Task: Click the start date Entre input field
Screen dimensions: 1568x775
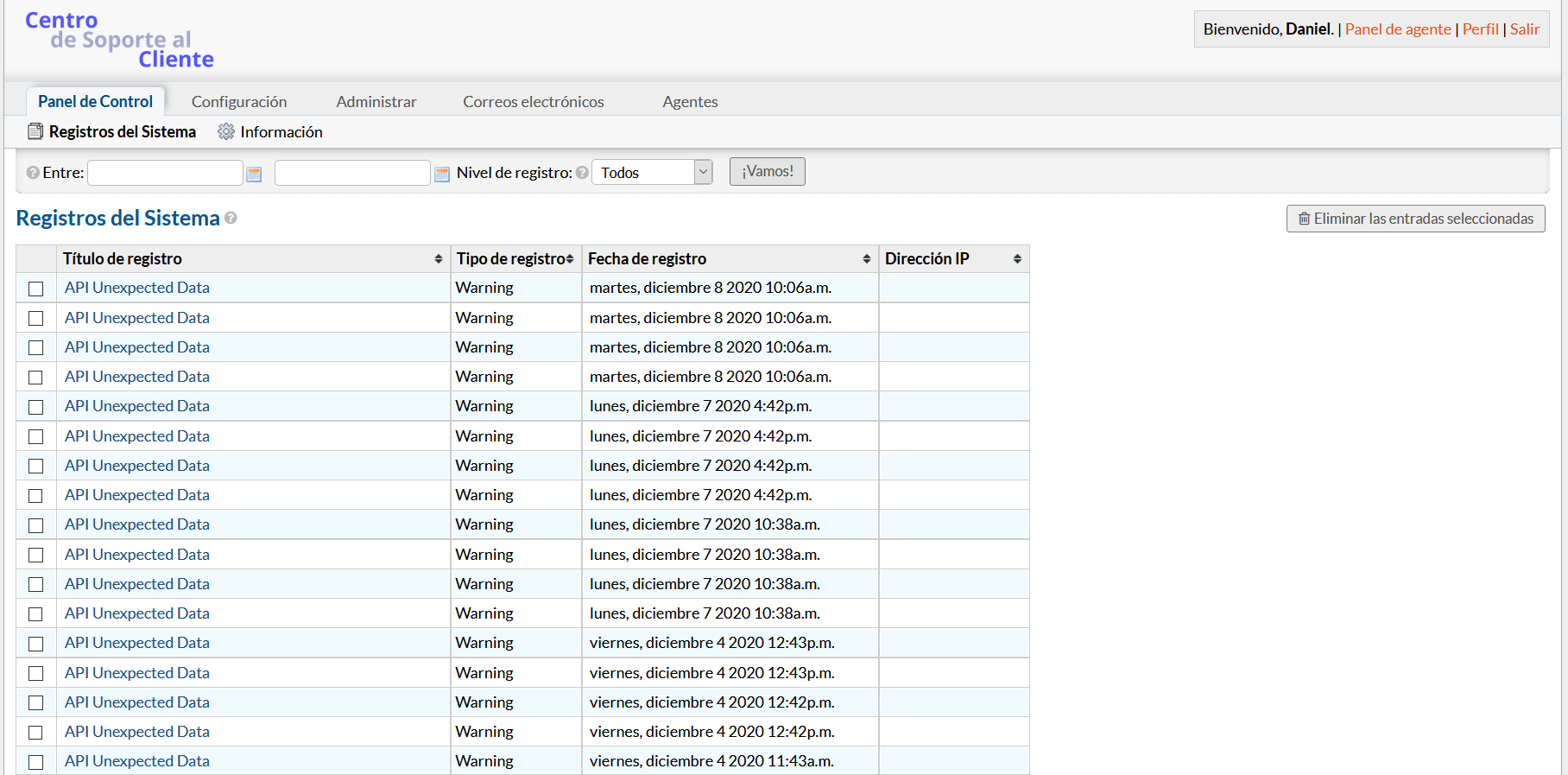Action: [x=165, y=173]
